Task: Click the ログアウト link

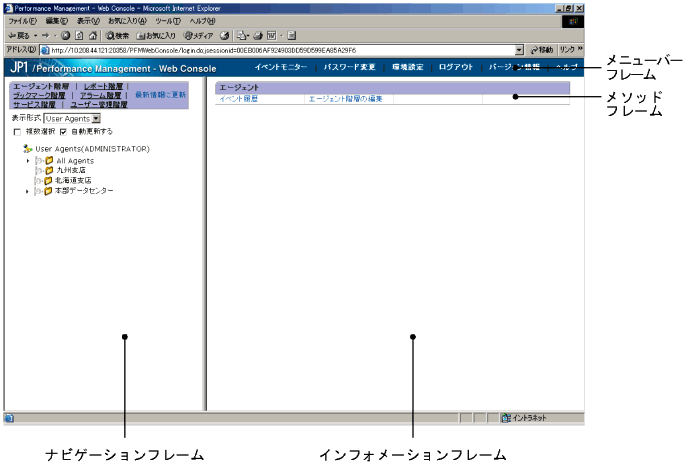Action: pos(456,67)
